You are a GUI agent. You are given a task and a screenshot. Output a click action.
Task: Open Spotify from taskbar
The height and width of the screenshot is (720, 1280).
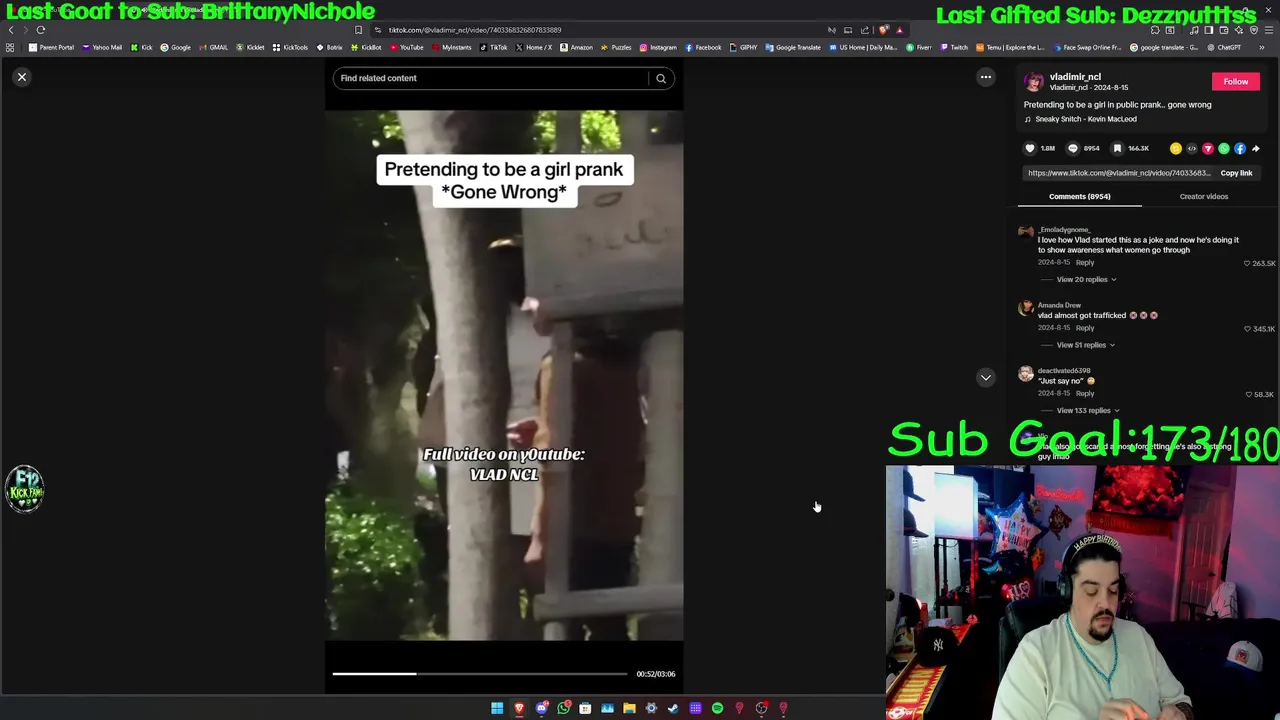pyautogui.click(x=717, y=708)
